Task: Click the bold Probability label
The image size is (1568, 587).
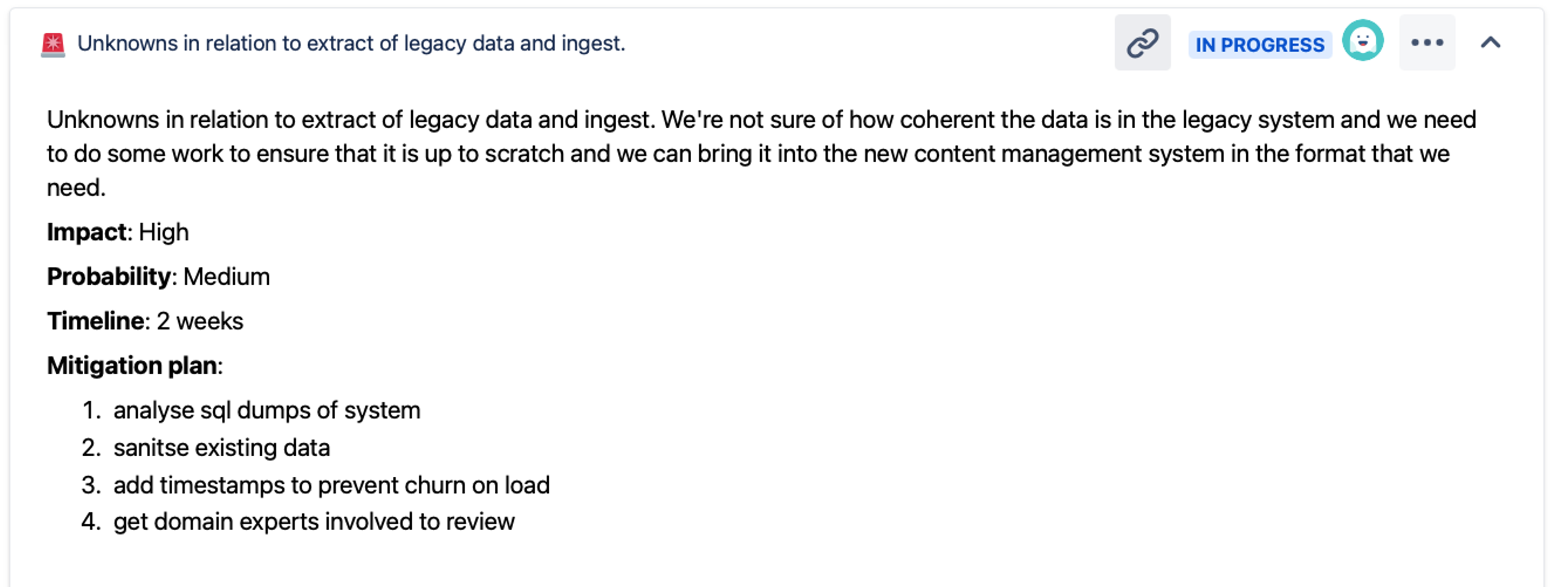Action: point(109,277)
